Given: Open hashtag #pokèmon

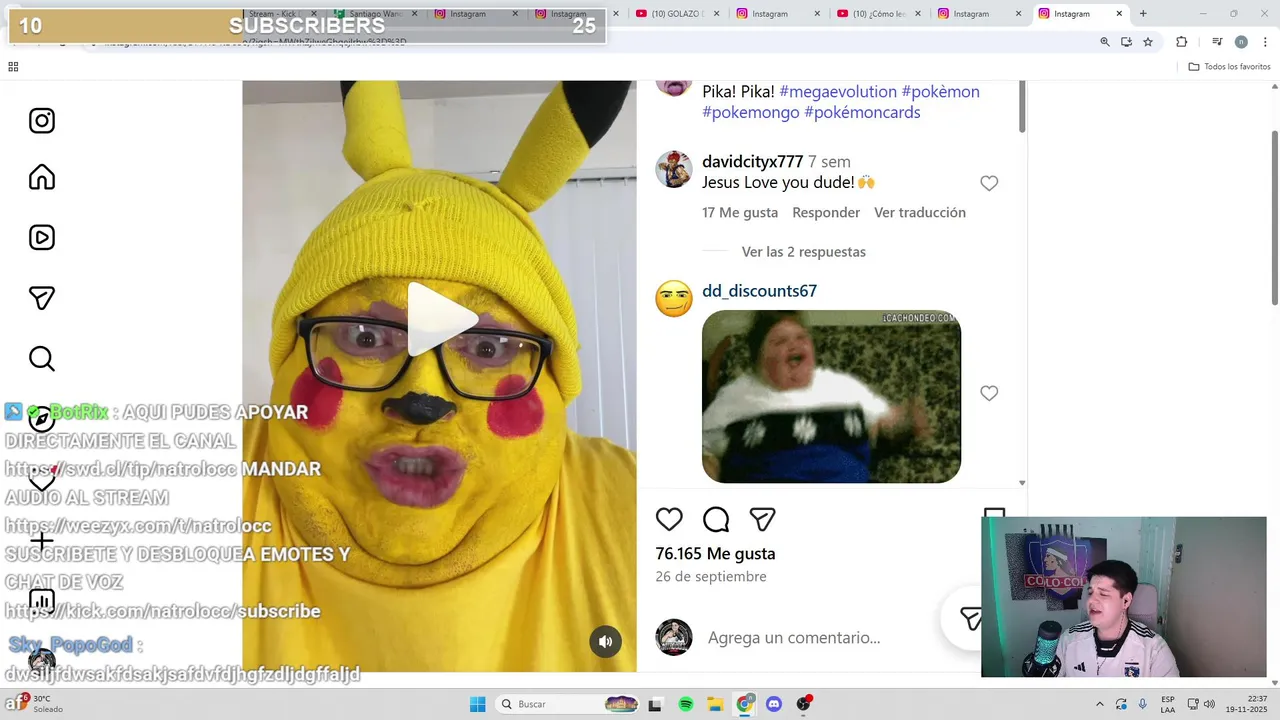Looking at the screenshot, I should 940,91.
